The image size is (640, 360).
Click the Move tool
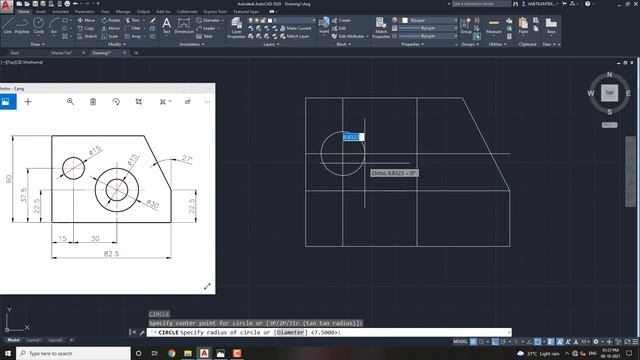point(86,20)
